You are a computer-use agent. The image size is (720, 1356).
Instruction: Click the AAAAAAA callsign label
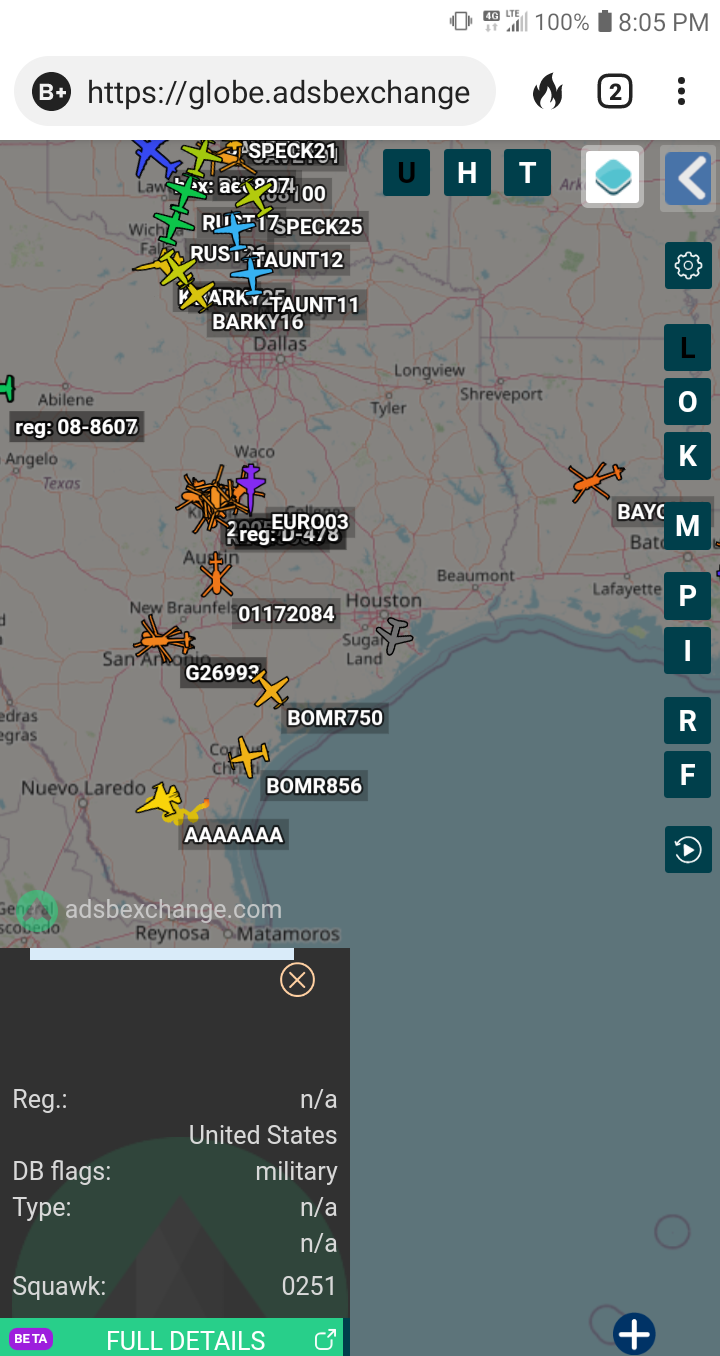(234, 835)
